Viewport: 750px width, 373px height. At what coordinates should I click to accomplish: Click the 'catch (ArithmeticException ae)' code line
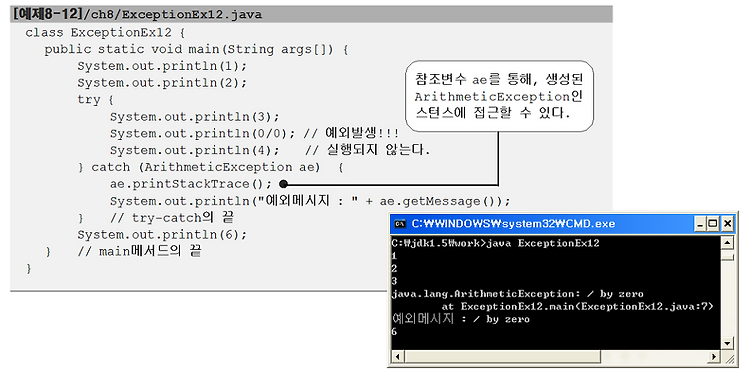210,167
